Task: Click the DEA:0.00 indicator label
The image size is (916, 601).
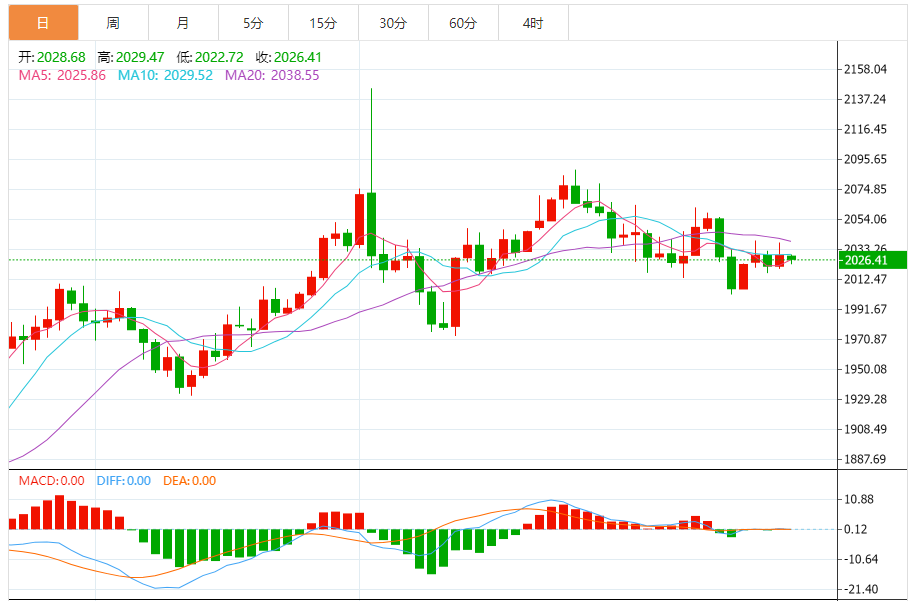Action: point(190,481)
